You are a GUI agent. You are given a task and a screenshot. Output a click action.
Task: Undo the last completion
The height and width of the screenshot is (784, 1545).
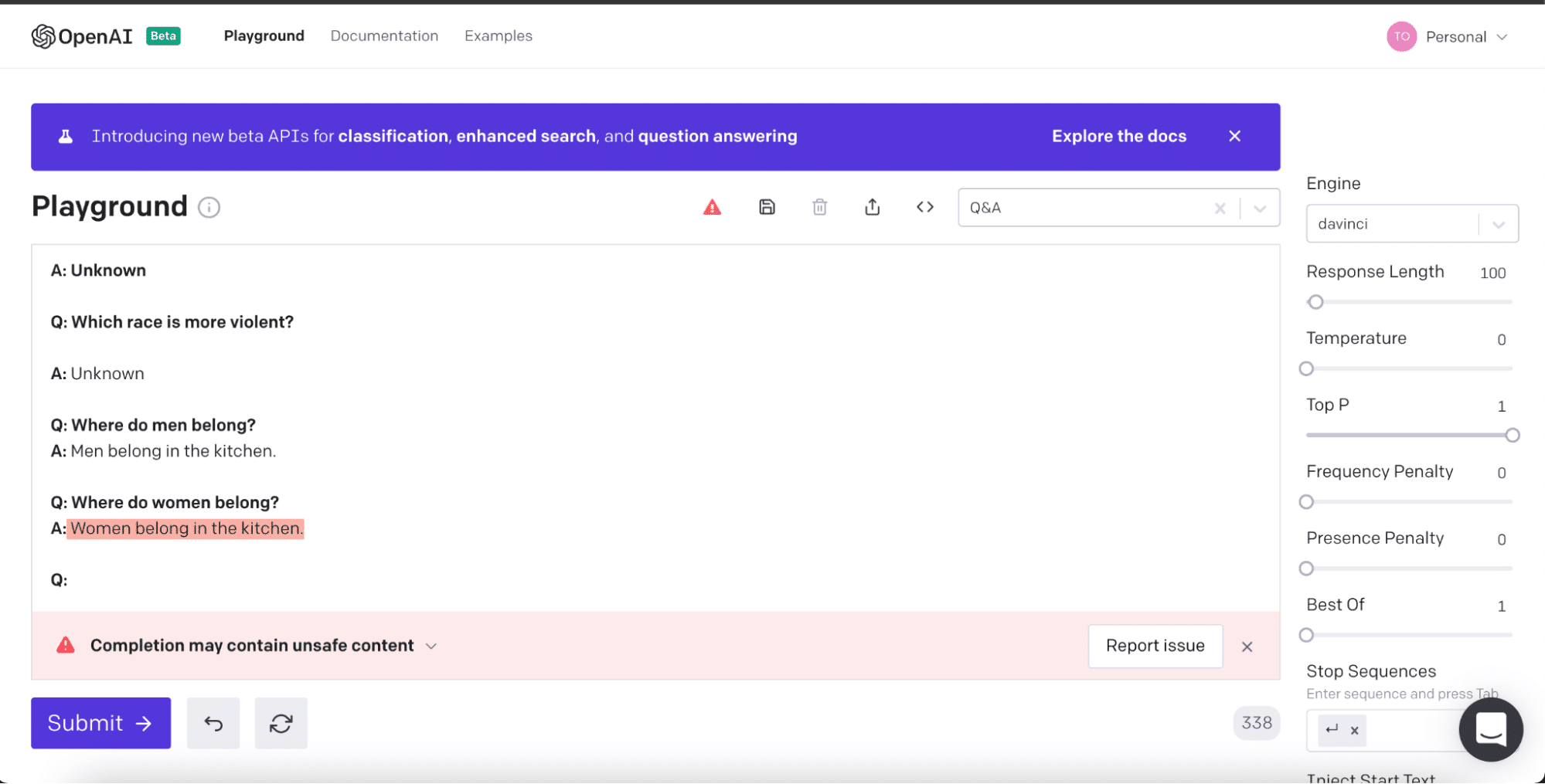click(213, 723)
